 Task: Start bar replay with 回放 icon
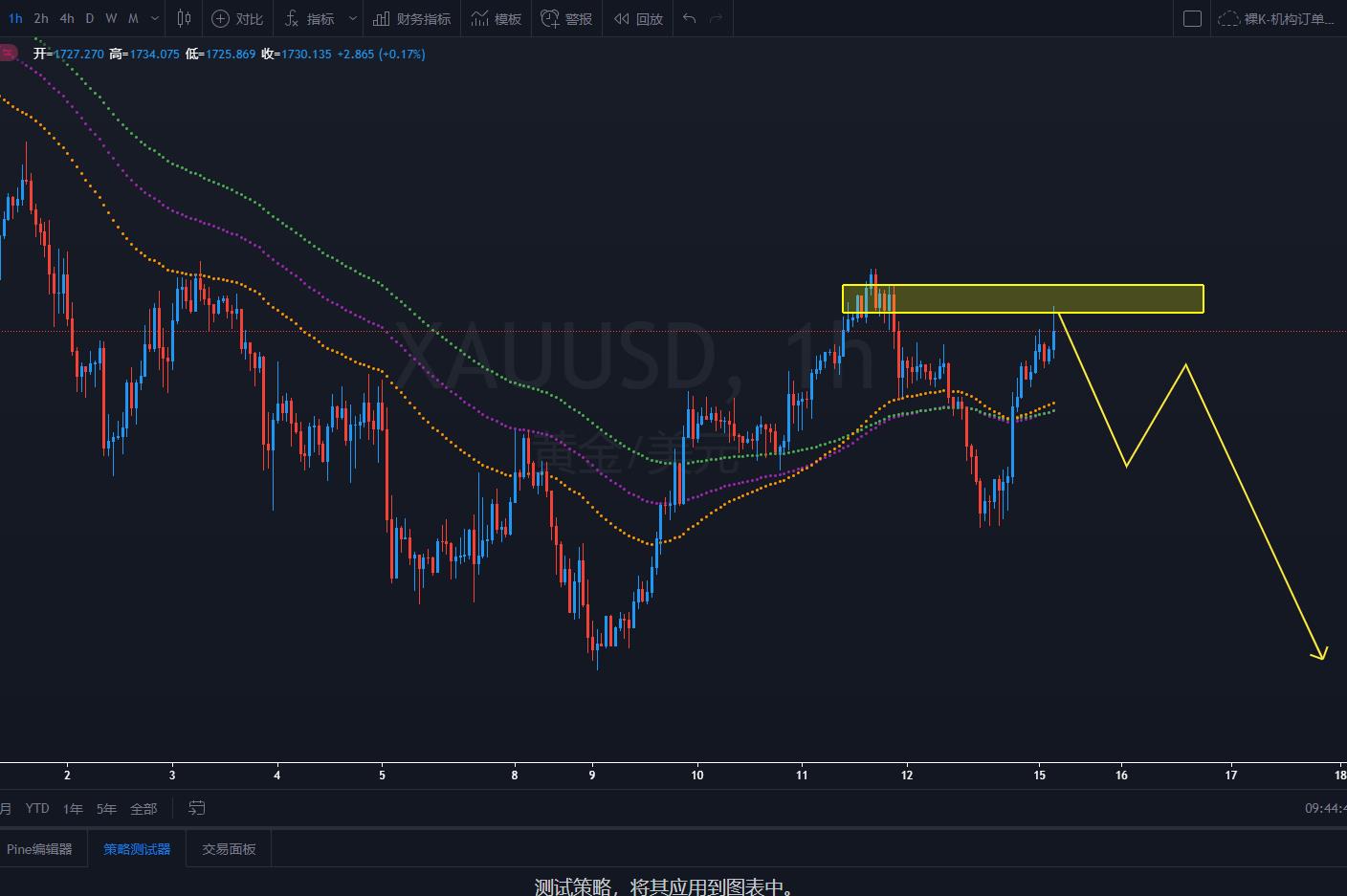[622, 18]
